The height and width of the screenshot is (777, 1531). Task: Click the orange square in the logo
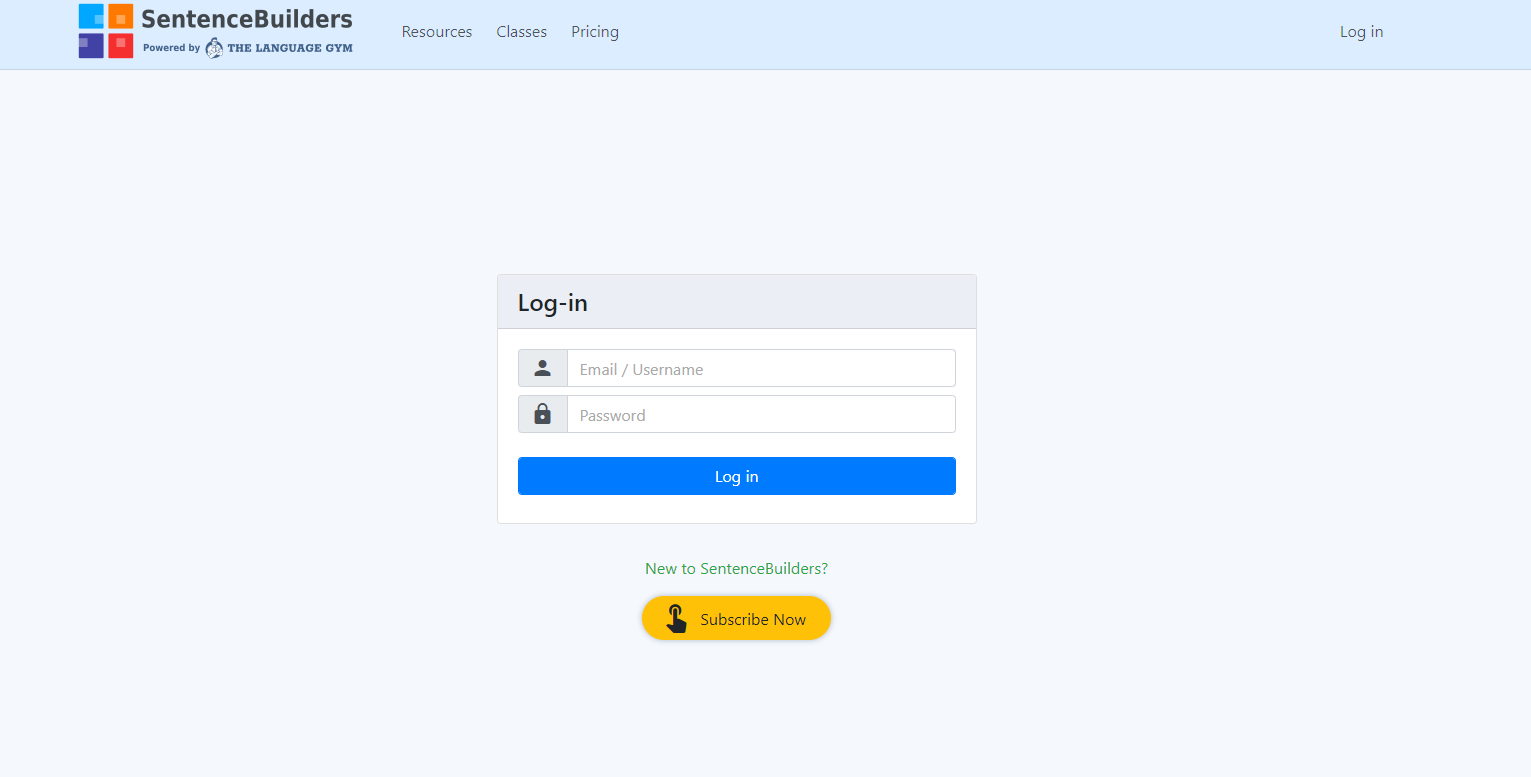pos(121,16)
